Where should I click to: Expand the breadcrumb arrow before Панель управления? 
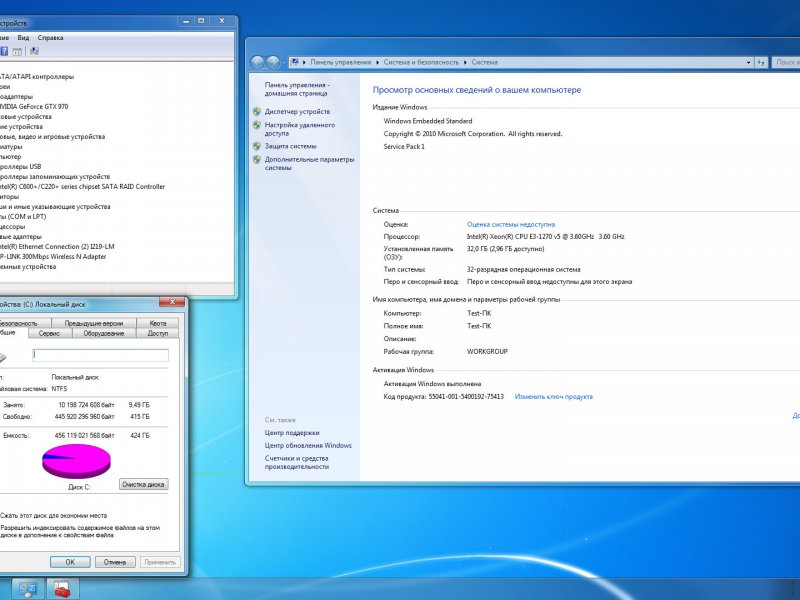(304, 62)
